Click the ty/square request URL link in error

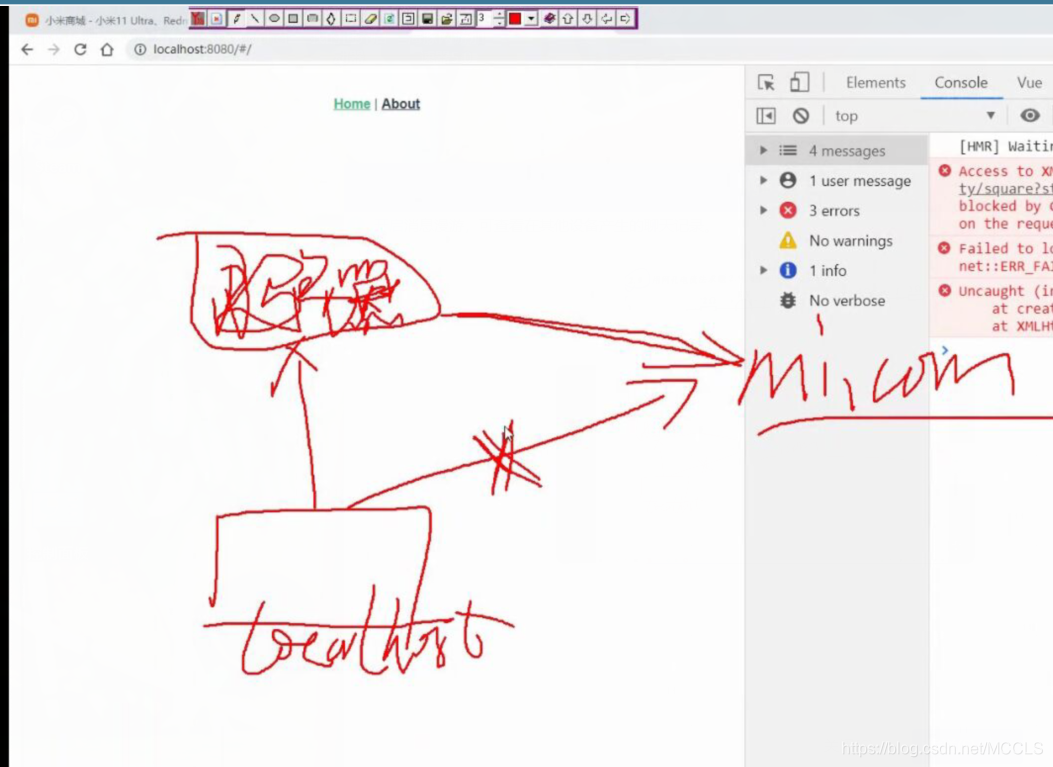[1005, 189]
